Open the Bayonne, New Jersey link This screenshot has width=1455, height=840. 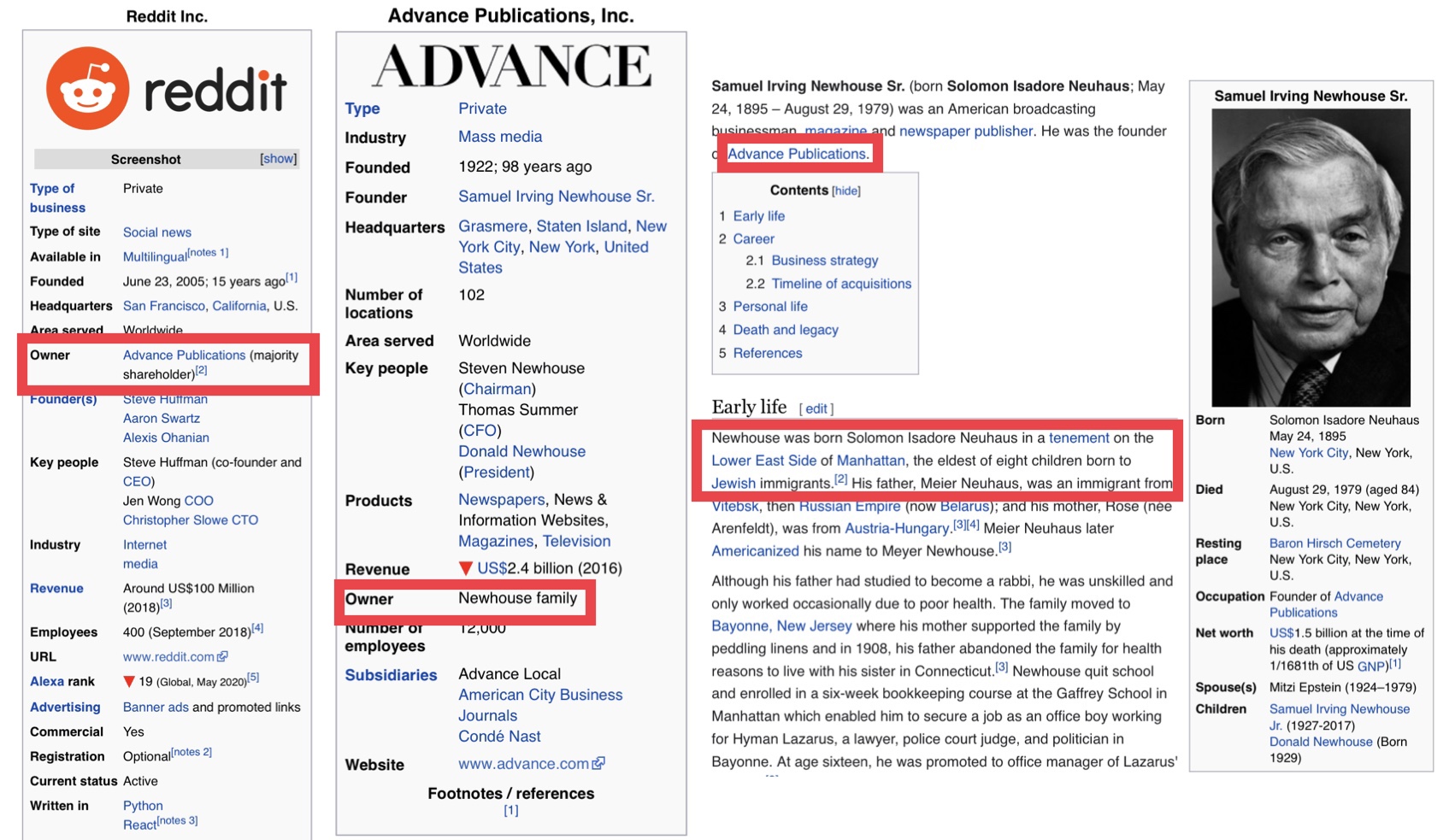pyautogui.click(x=781, y=626)
